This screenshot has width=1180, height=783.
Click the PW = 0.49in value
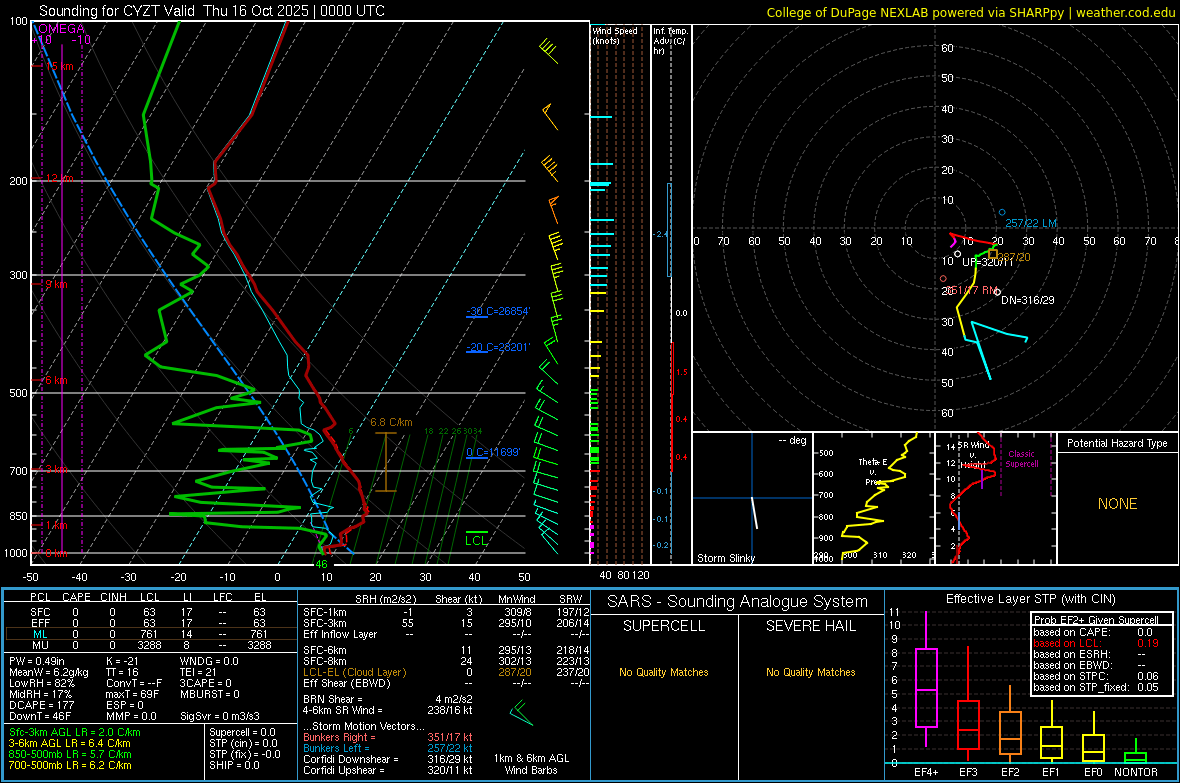(37, 661)
